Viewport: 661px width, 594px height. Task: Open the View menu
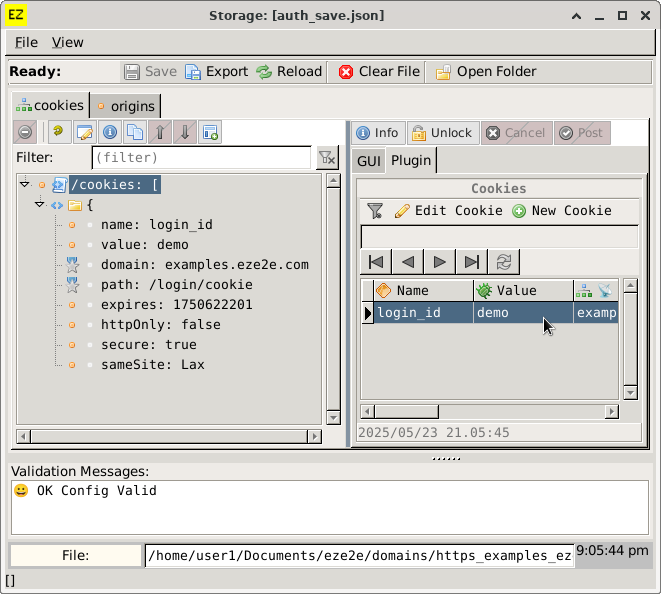67,42
